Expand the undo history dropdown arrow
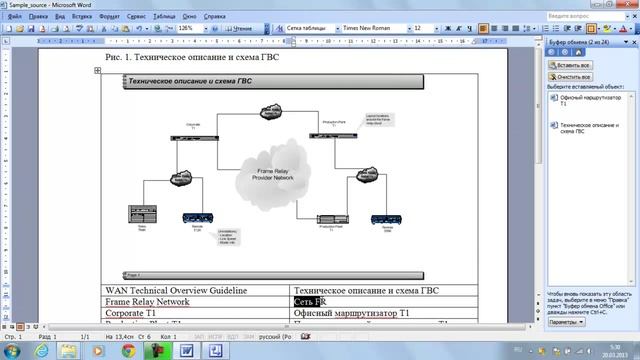The height and width of the screenshot is (360, 640). [x=147, y=29]
